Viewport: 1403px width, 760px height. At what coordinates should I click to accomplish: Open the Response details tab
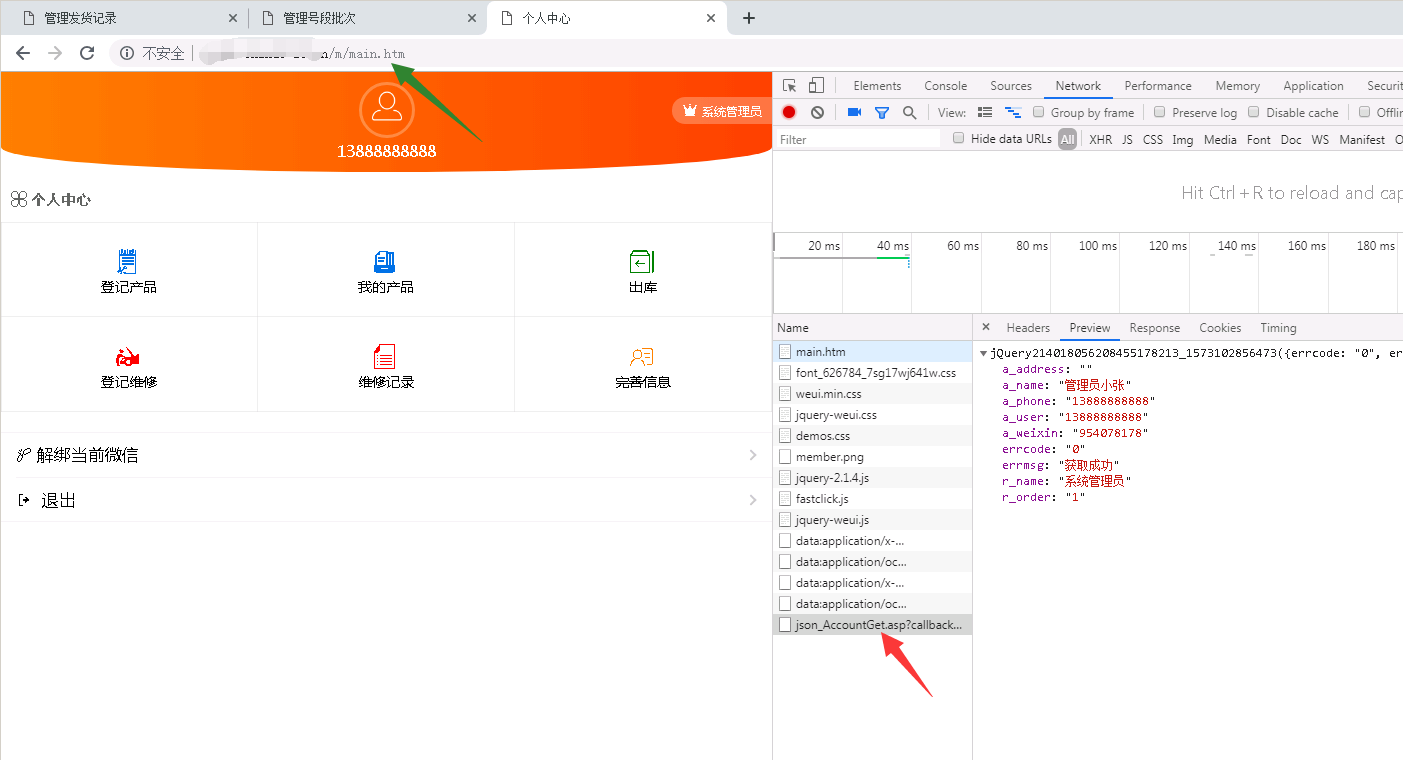click(1155, 328)
